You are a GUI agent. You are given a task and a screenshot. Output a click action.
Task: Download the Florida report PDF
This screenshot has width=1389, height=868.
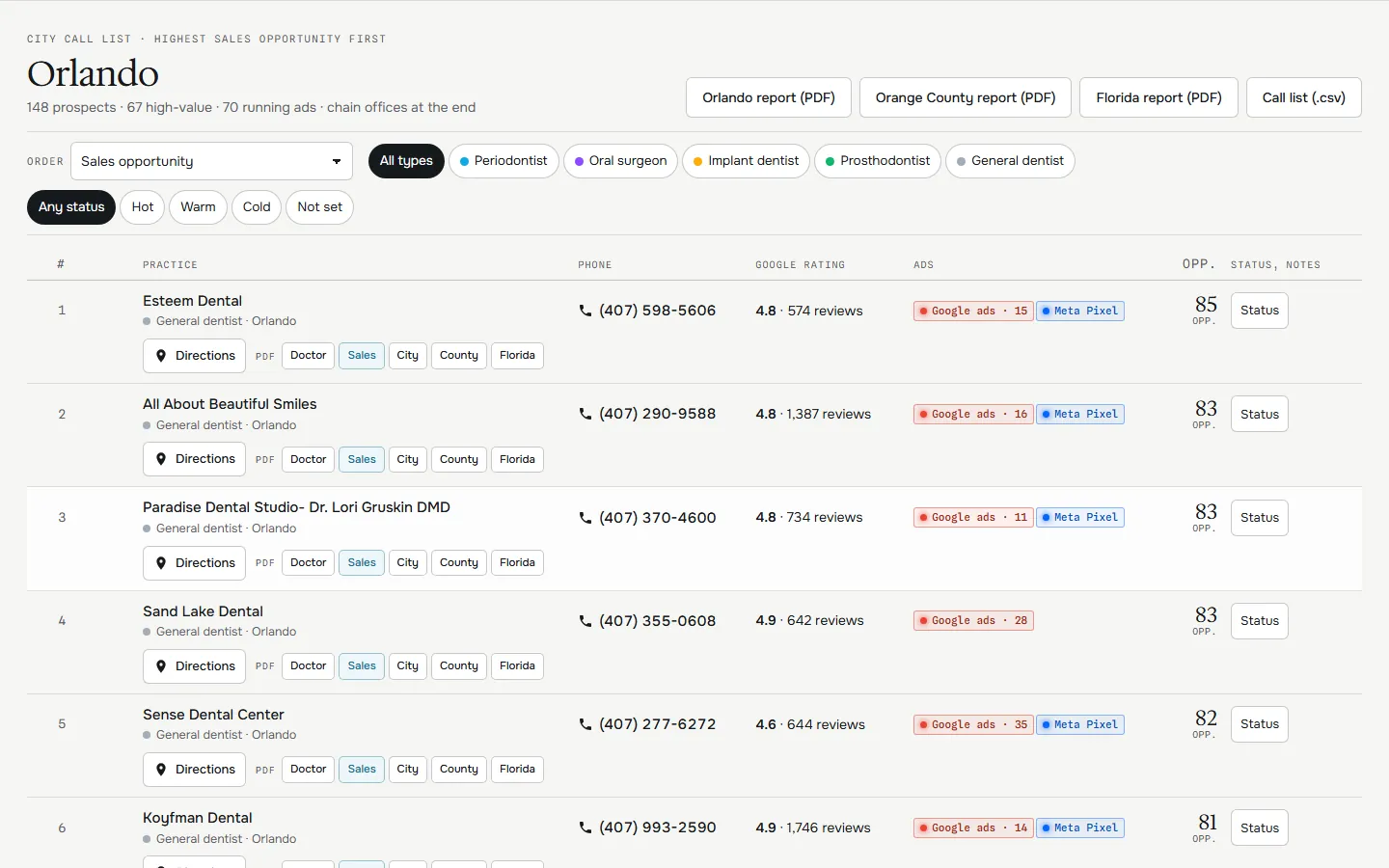click(x=1158, y=97)
